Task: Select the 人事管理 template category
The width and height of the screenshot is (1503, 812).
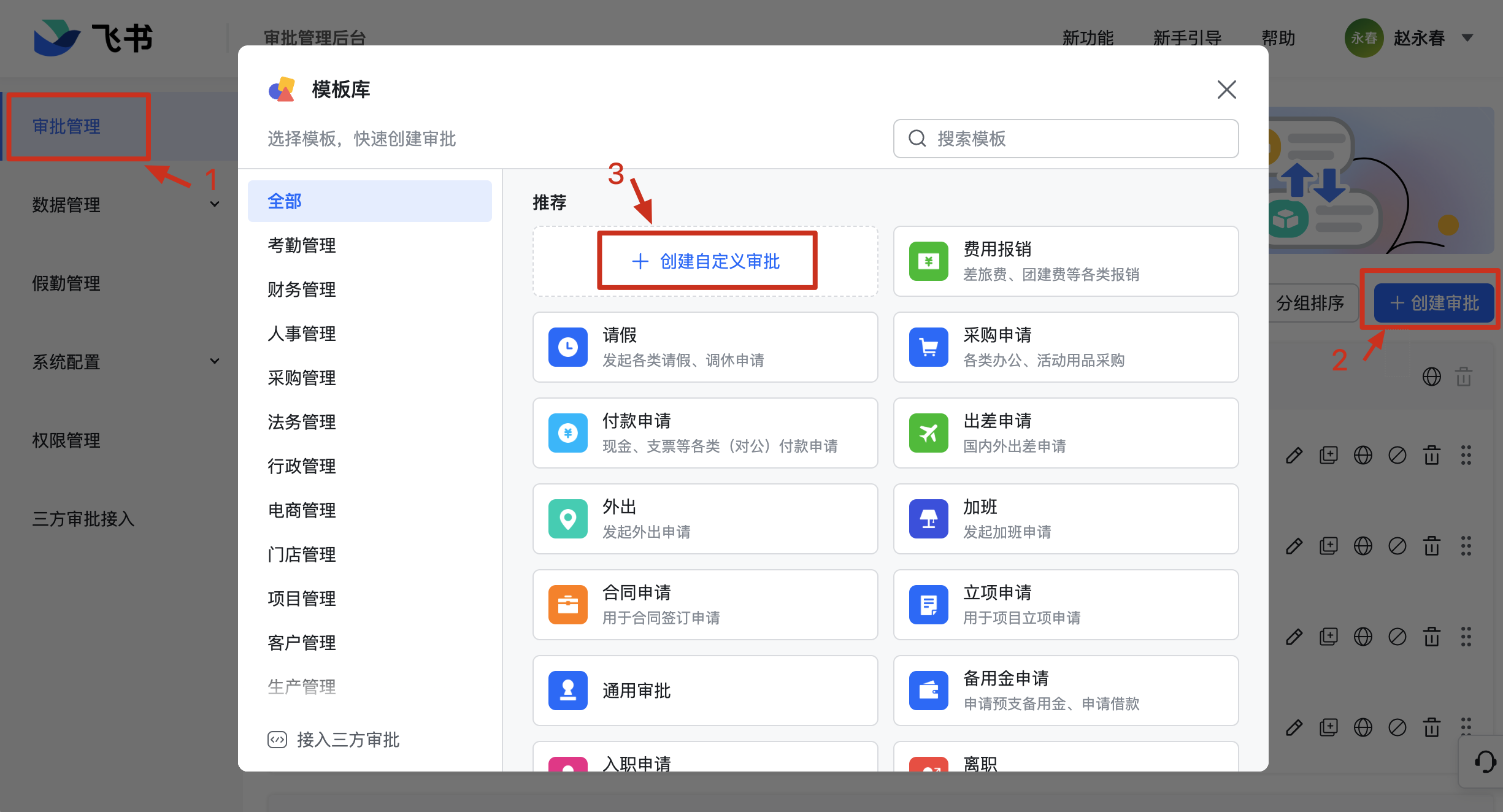Action: pos(302,334)
